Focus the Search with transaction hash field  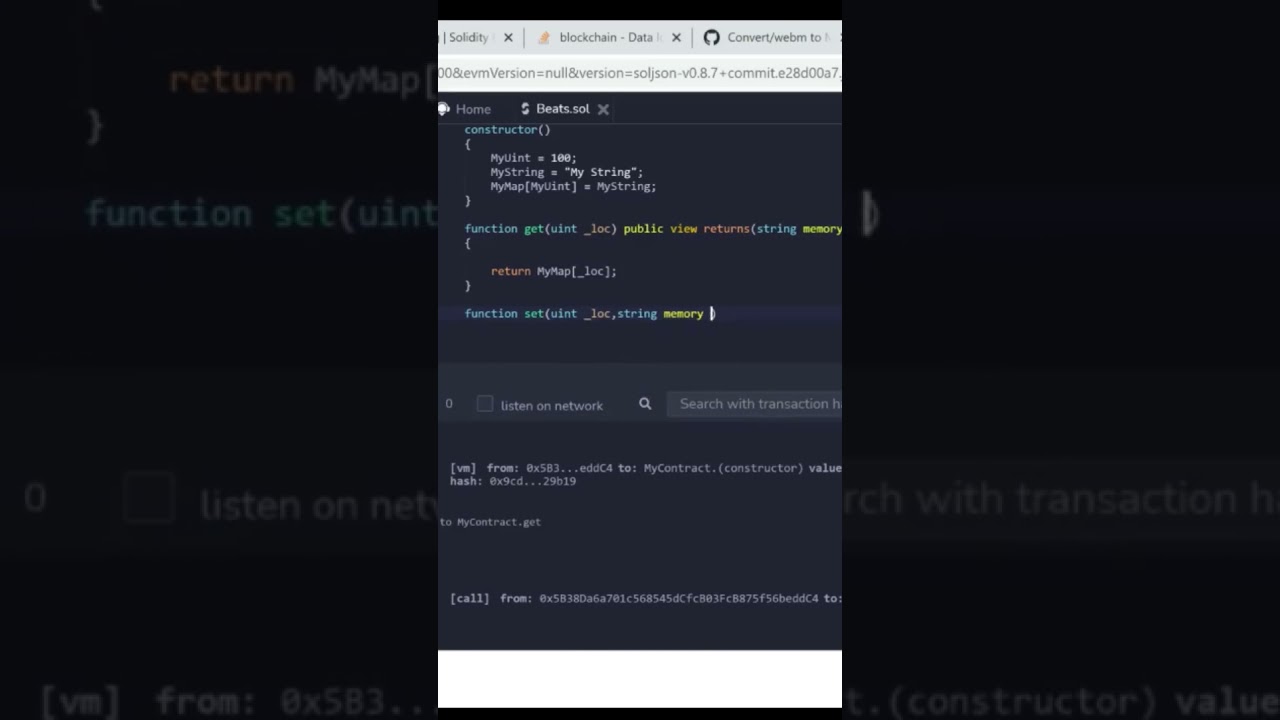(756, 404)
